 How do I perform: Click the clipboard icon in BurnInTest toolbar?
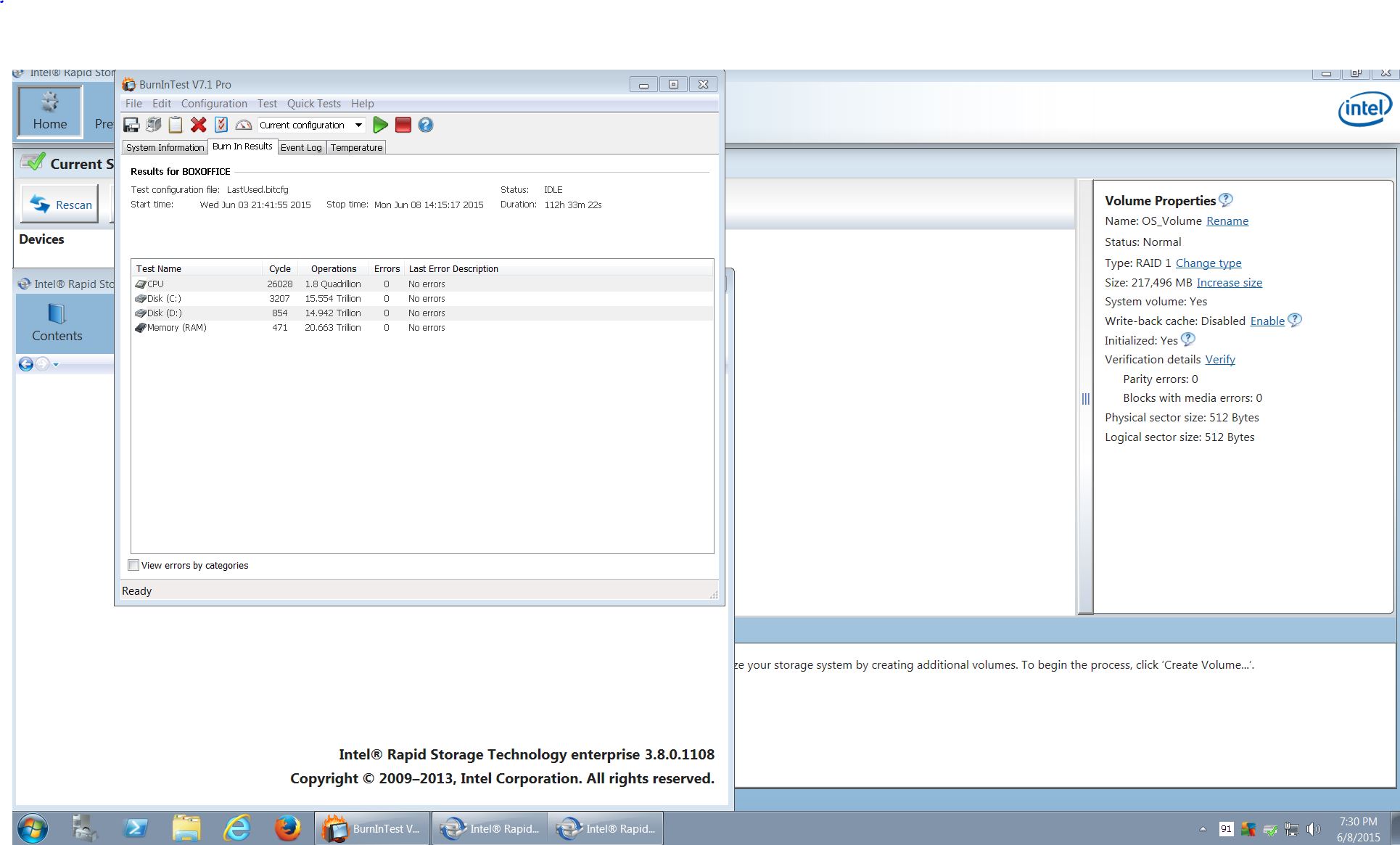(x=176, y=125)
